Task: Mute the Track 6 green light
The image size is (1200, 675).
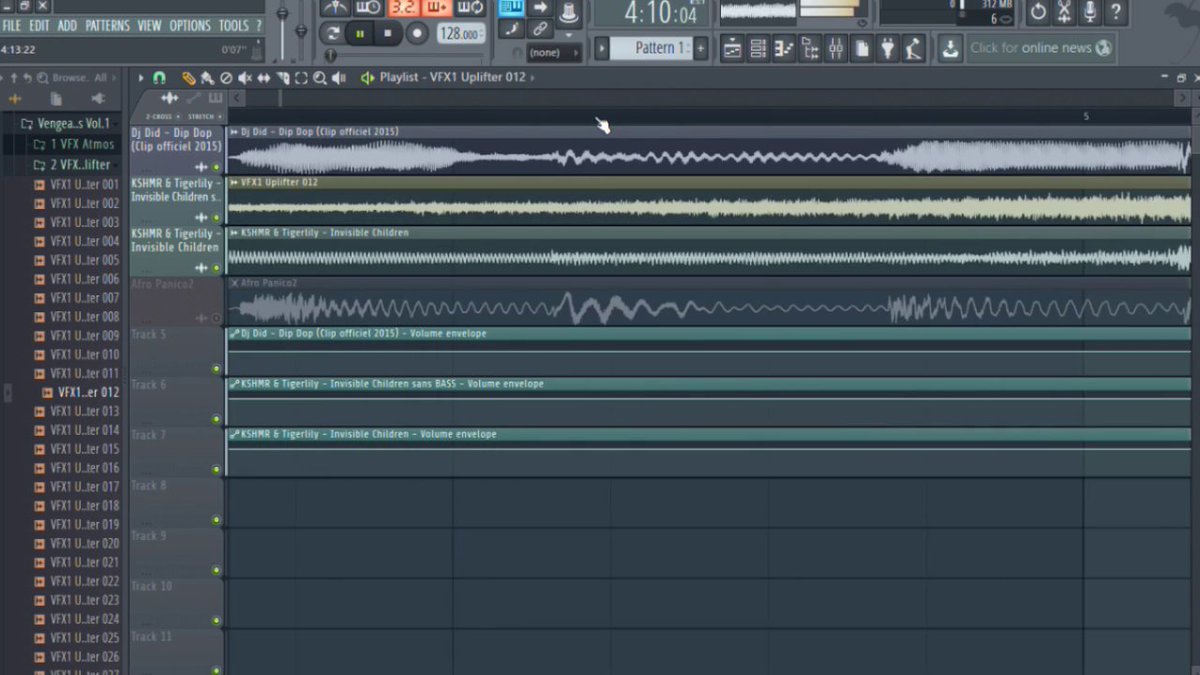Action: coord(216,419)
